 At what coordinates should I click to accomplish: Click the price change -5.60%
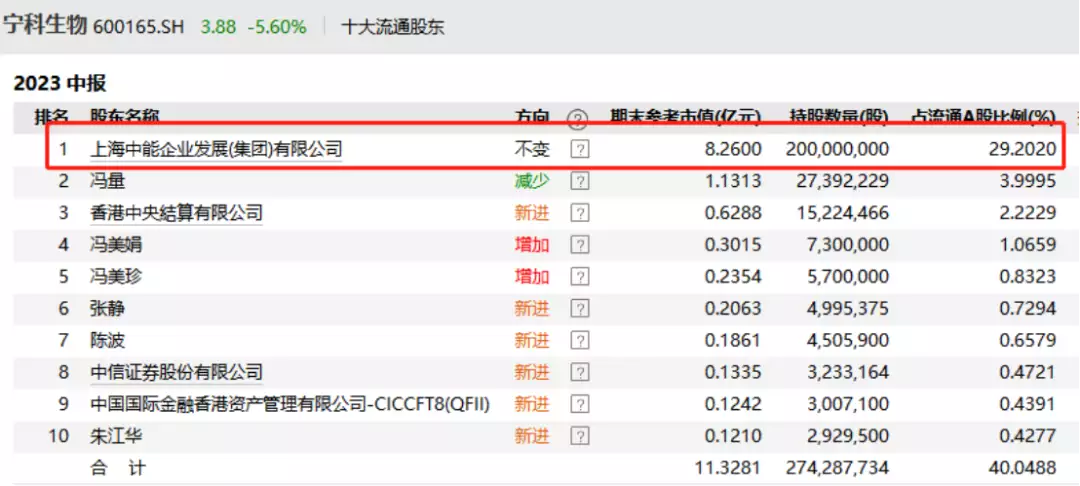click(277, 27)
